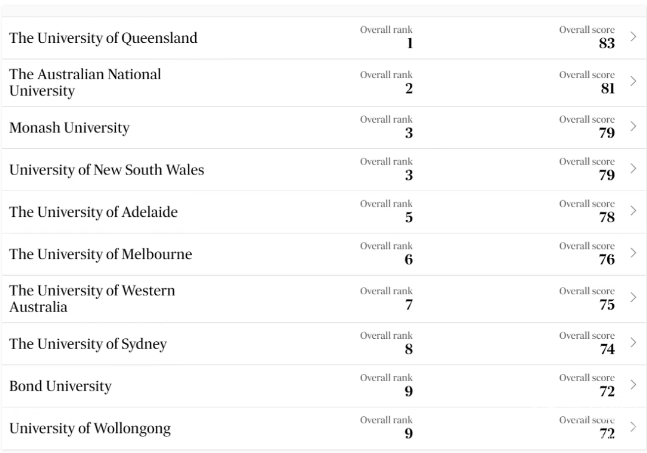Click The University of Melbourne chevron icon
This screenshot has height=453, width=647.
pos(633,252)
